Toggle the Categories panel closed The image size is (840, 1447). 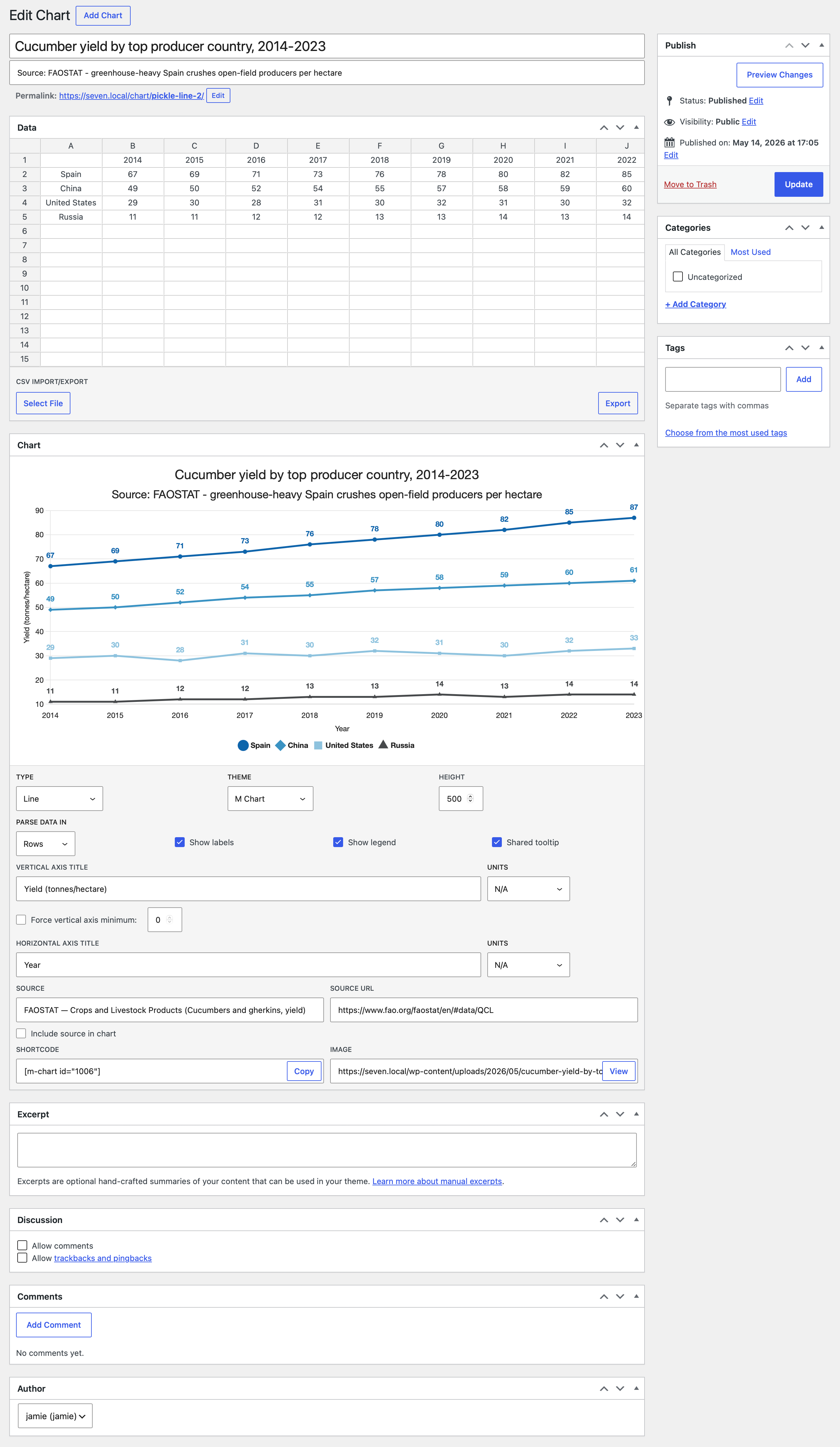coord(822,228)
